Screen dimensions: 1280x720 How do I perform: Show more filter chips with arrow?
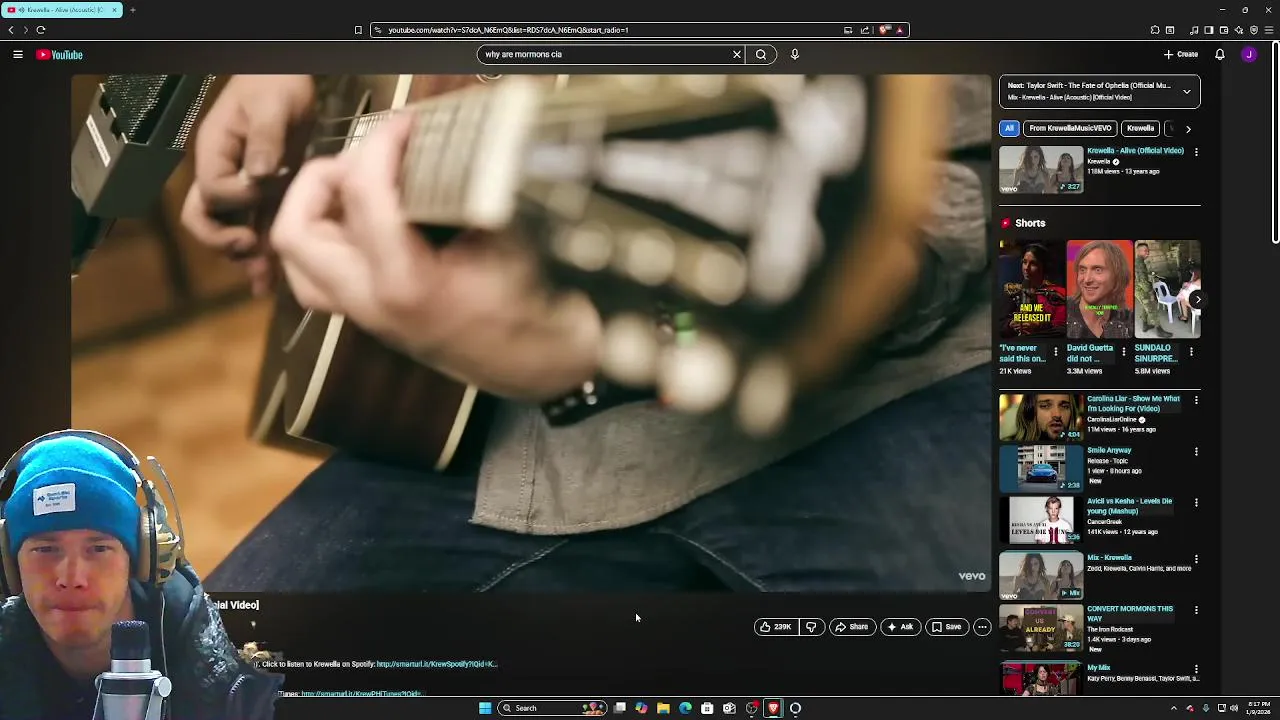click(1188, 129)
